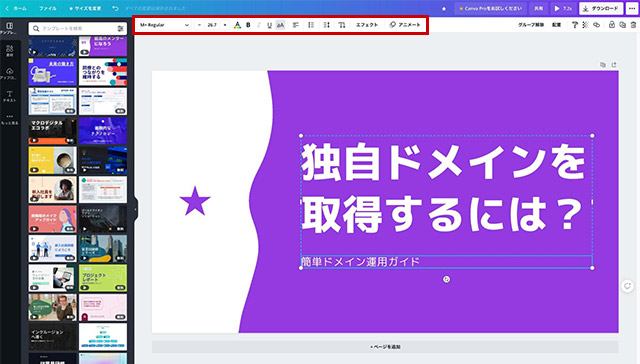Select マクロデジタル black template thumbnail

pyautogui.click(x=53, y=131)
